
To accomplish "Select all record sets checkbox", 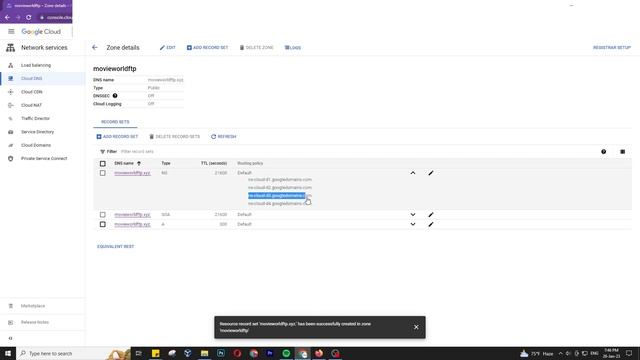I will pyautogui.click(x=102, y=164).
